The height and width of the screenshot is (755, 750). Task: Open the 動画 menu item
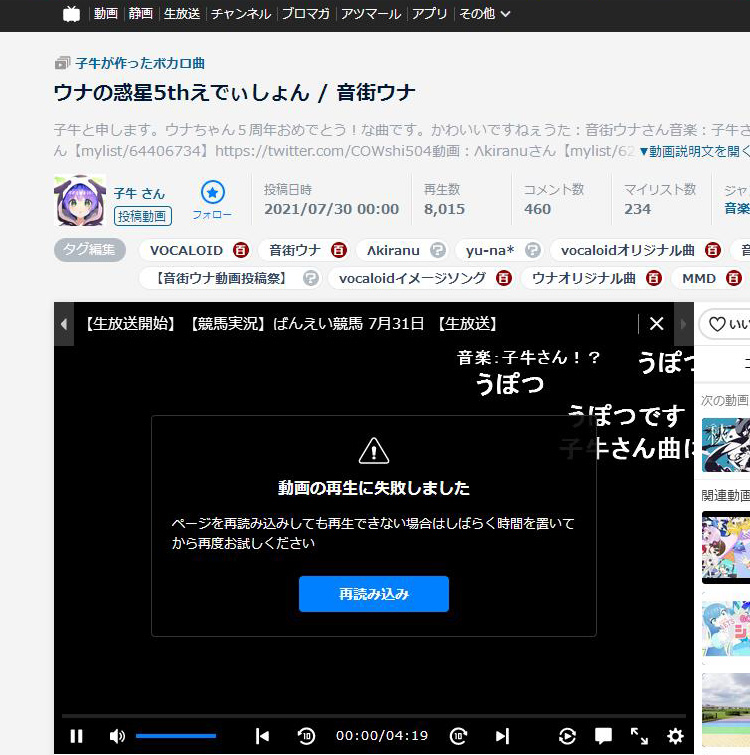click(106, 13)
